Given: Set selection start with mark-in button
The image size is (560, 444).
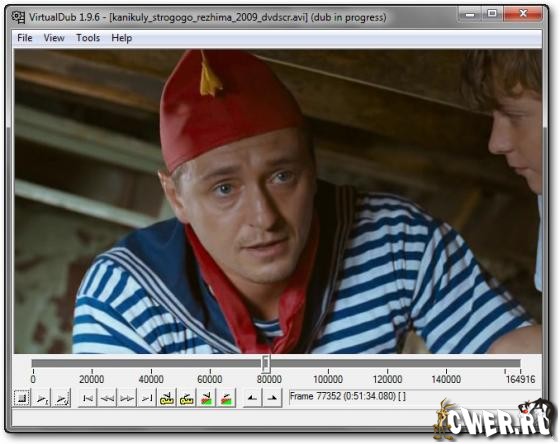Looking at the screenshot, I should pos(252,398).
